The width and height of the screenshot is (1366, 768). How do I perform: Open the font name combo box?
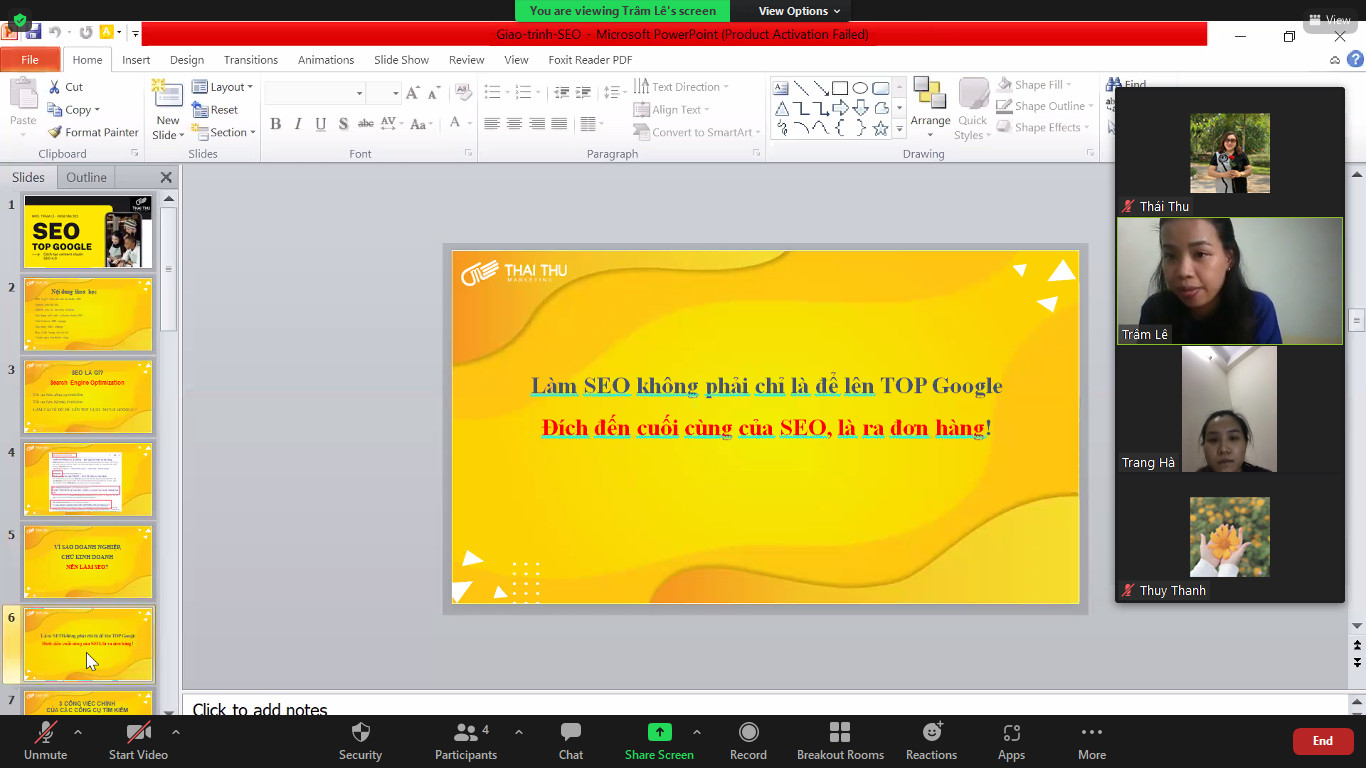pos(314,93)
